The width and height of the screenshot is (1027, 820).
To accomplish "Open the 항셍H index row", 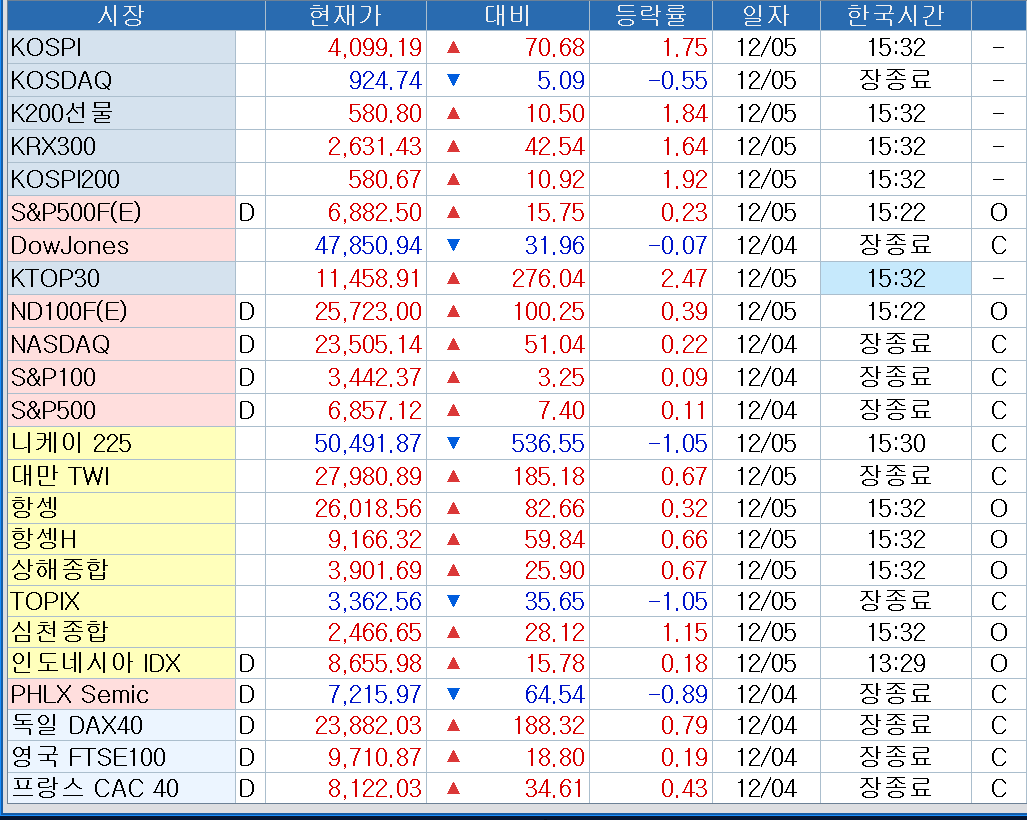I will pos(44,540).
